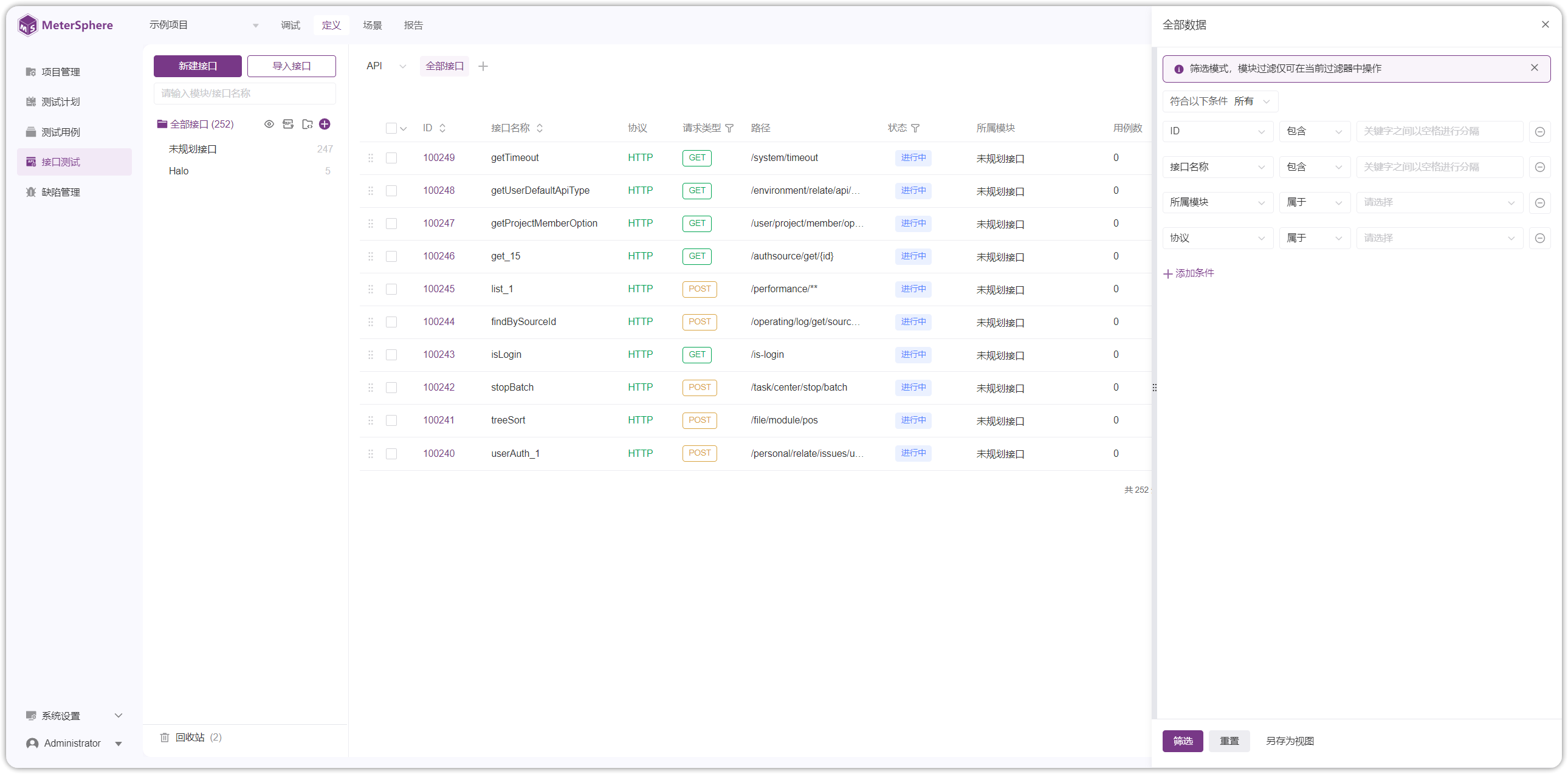
Task: Switch to the 调试 tab
Action: click(x=291, y=25)
